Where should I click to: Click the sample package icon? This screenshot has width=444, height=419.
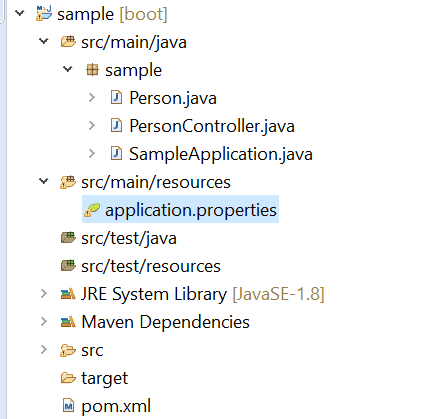tap(92, 70)
